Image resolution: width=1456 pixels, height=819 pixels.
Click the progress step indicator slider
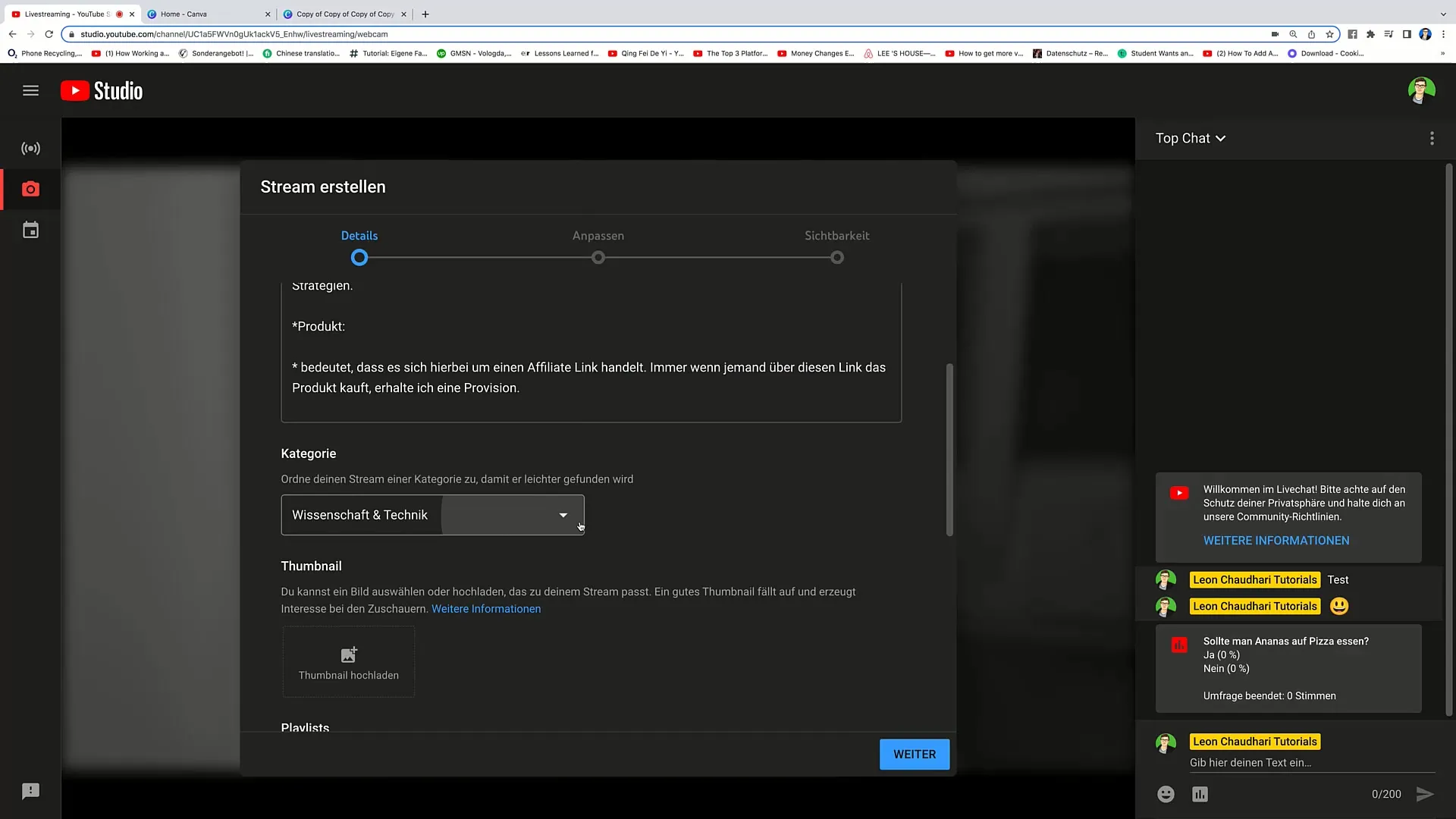point(598,258)
